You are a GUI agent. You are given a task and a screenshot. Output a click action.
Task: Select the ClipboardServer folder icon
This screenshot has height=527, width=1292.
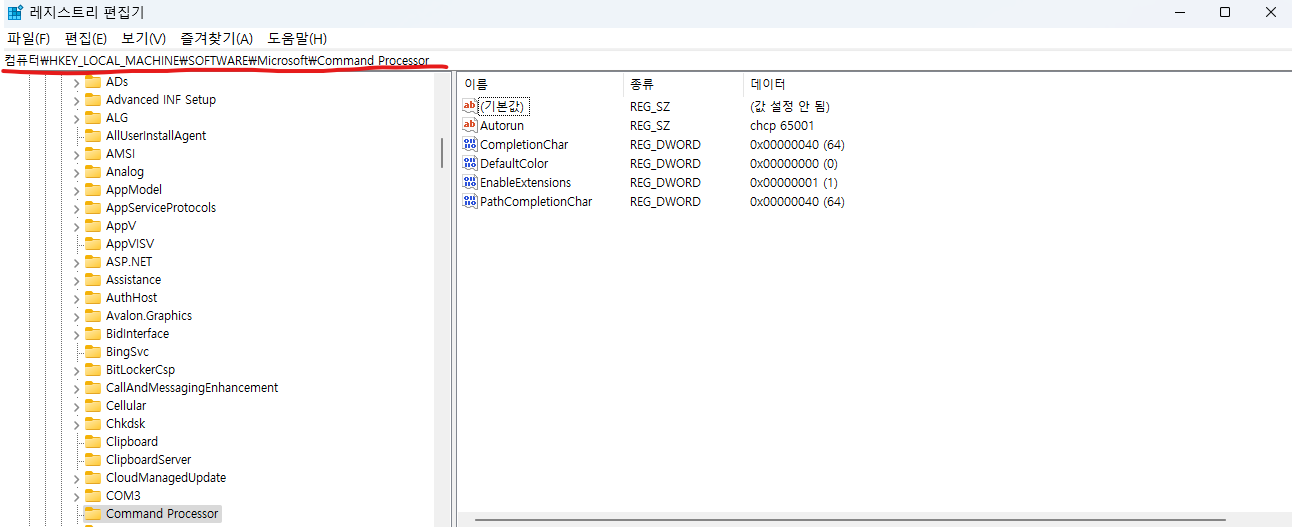click(93, 460)
